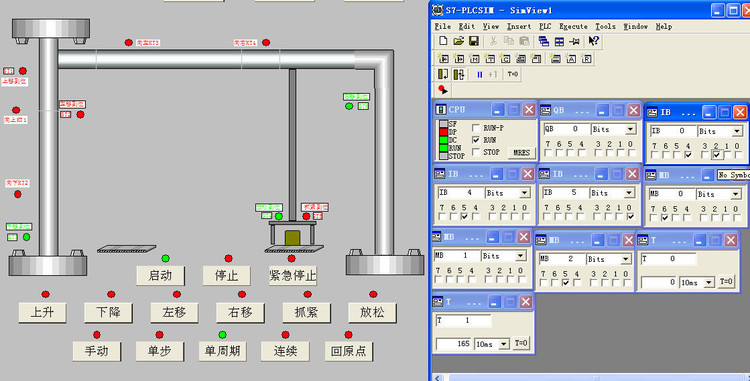The height and width of the screenshot is (381, 750).
Task: Enable the RUN-P checkbox in CPU
Action: (475, 128)
